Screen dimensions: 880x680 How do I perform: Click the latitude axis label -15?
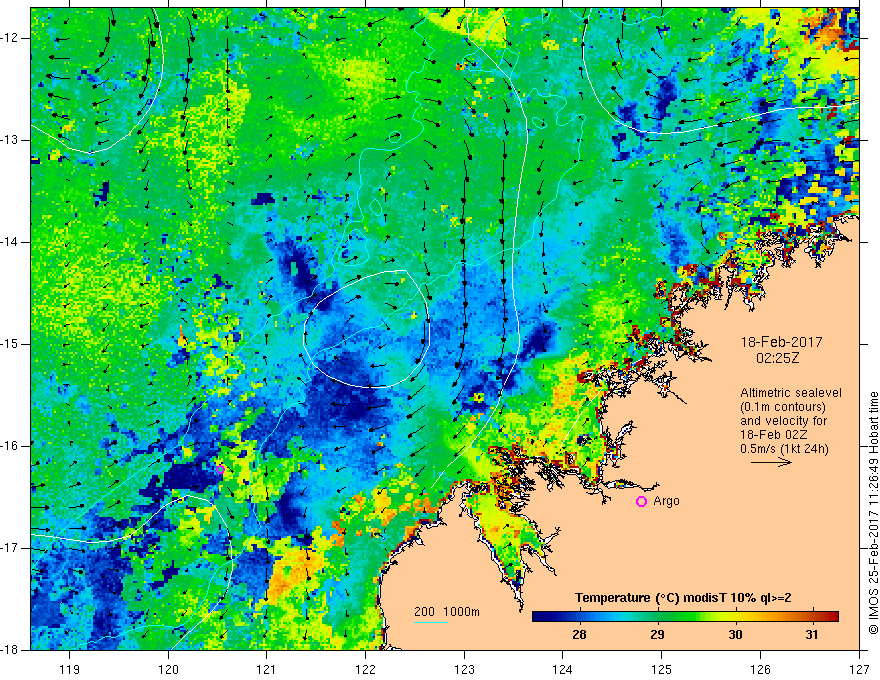click(10, 344)
